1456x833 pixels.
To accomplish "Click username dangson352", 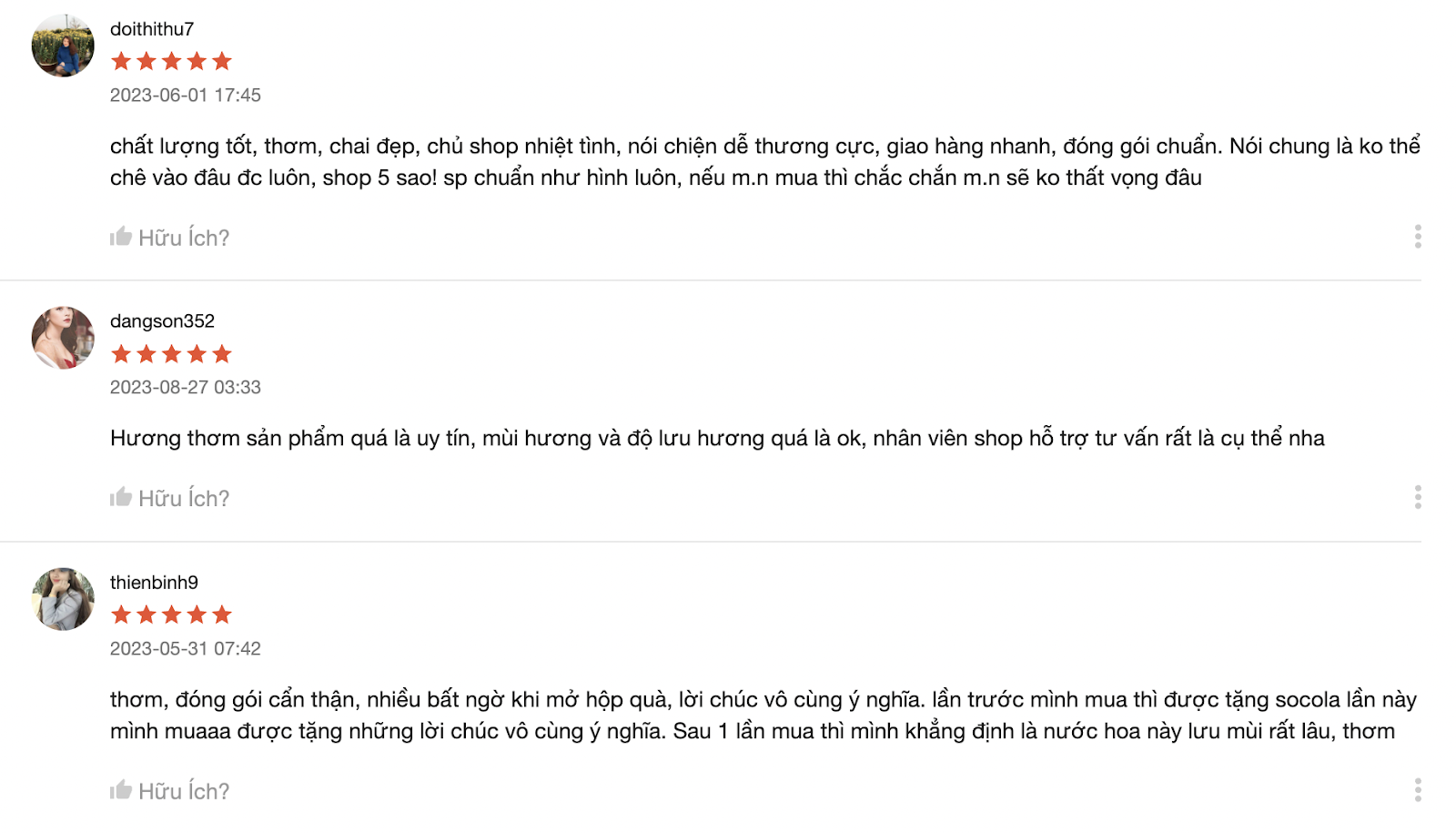I will click(162, 321).
